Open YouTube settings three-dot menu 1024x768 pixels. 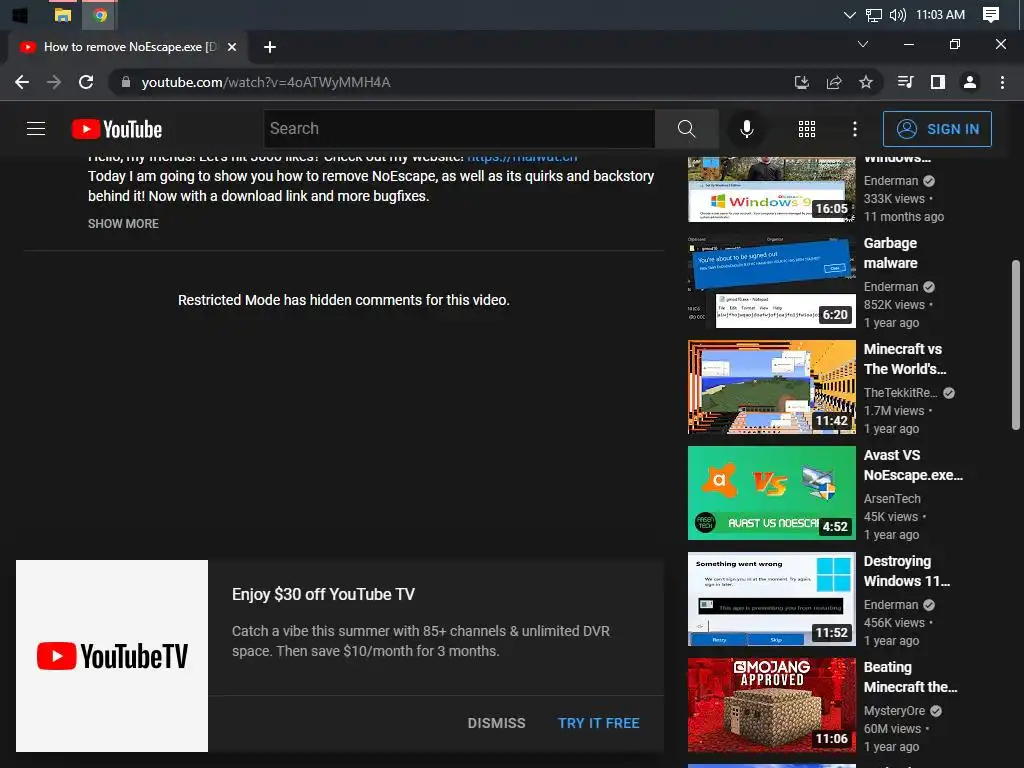click(854, 129)
